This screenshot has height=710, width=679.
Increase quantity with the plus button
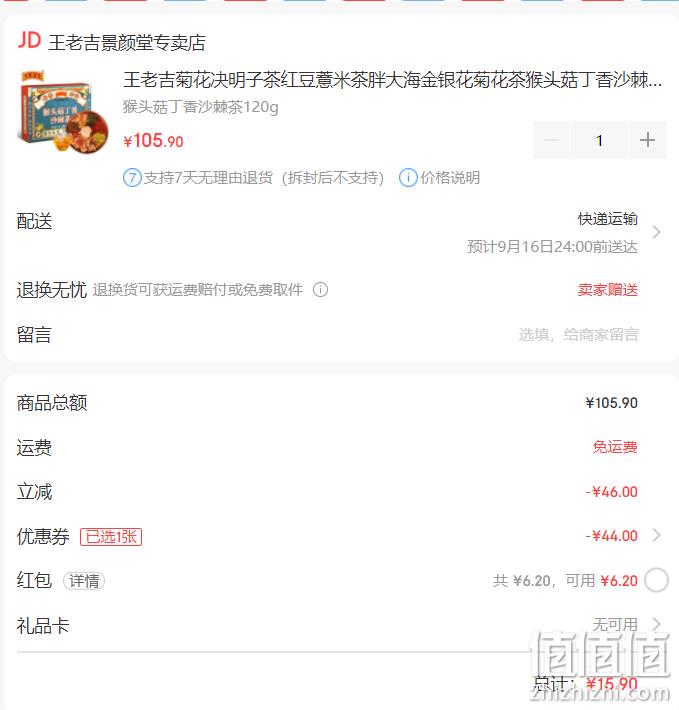click(647, 140)
